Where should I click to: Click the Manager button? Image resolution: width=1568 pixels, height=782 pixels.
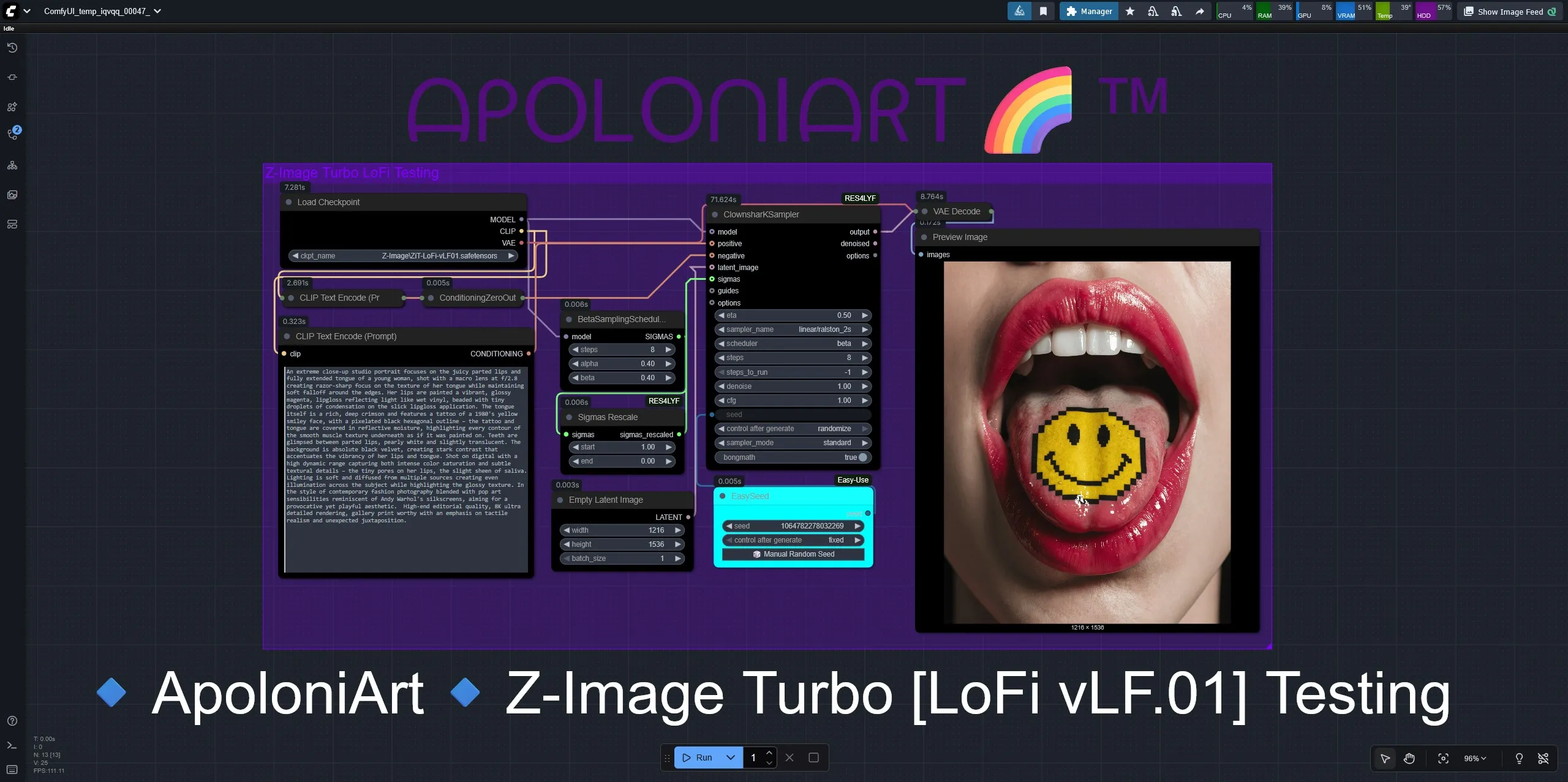(x=1090, y=11)
